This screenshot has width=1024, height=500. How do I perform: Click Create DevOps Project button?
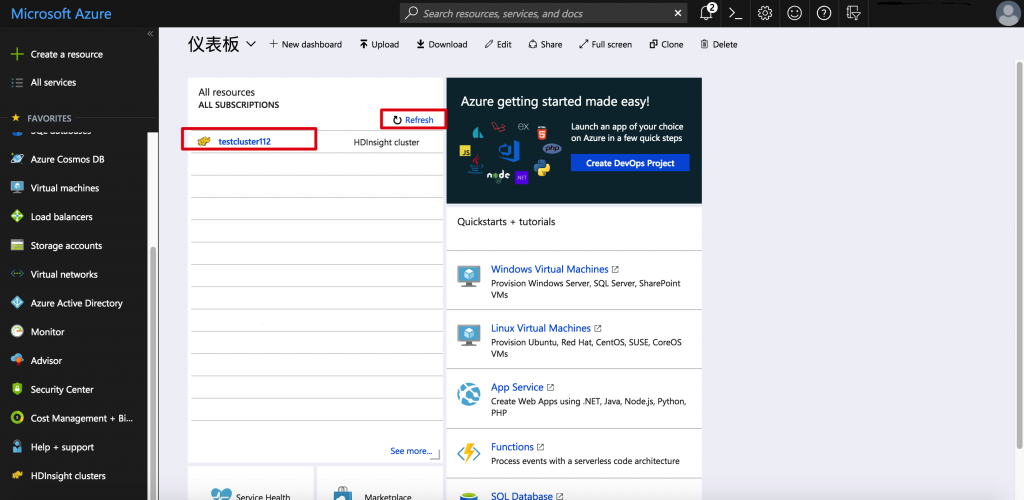pyautogui.click(x=630, y=163)
